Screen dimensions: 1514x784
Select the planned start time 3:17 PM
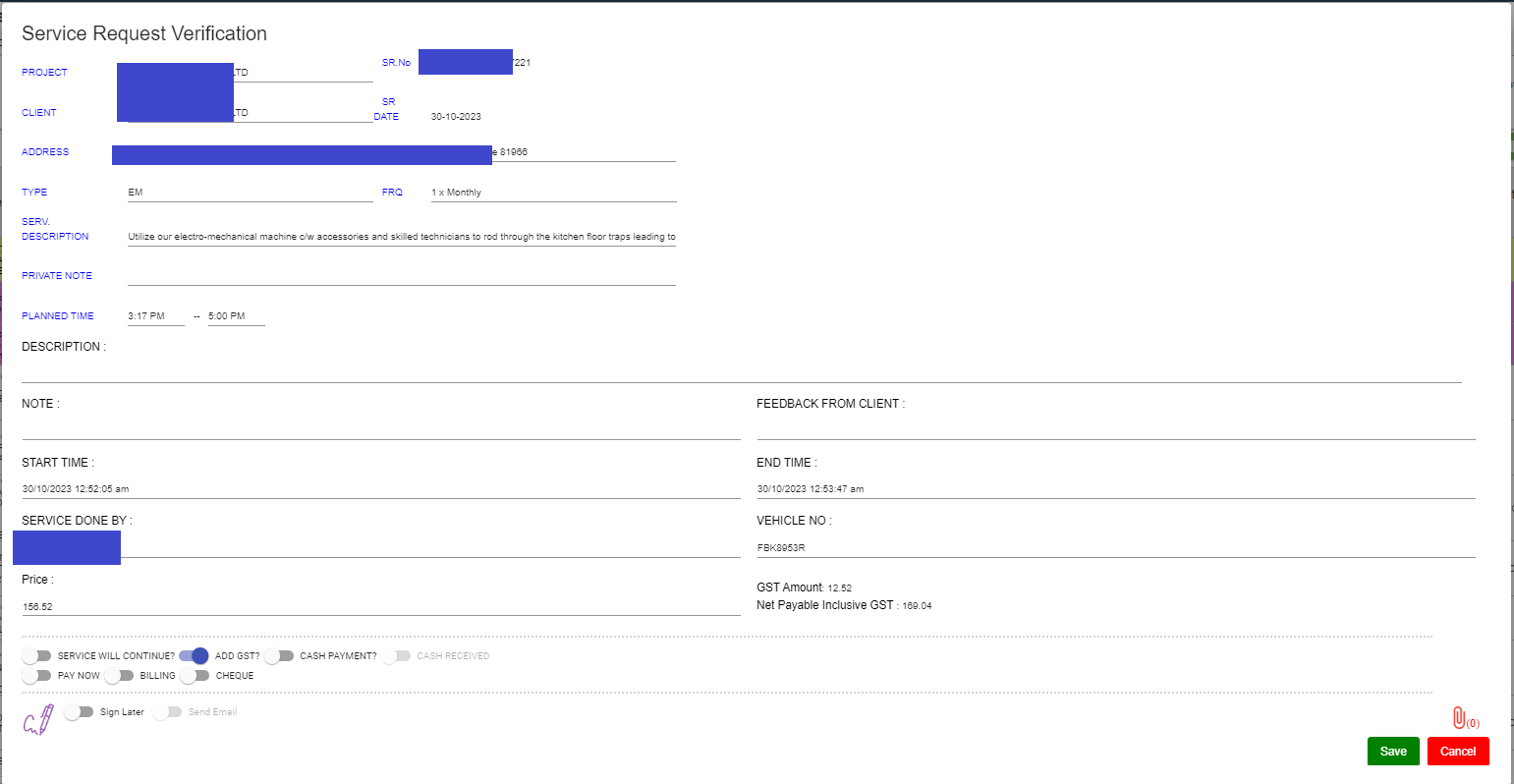(155, 316)
